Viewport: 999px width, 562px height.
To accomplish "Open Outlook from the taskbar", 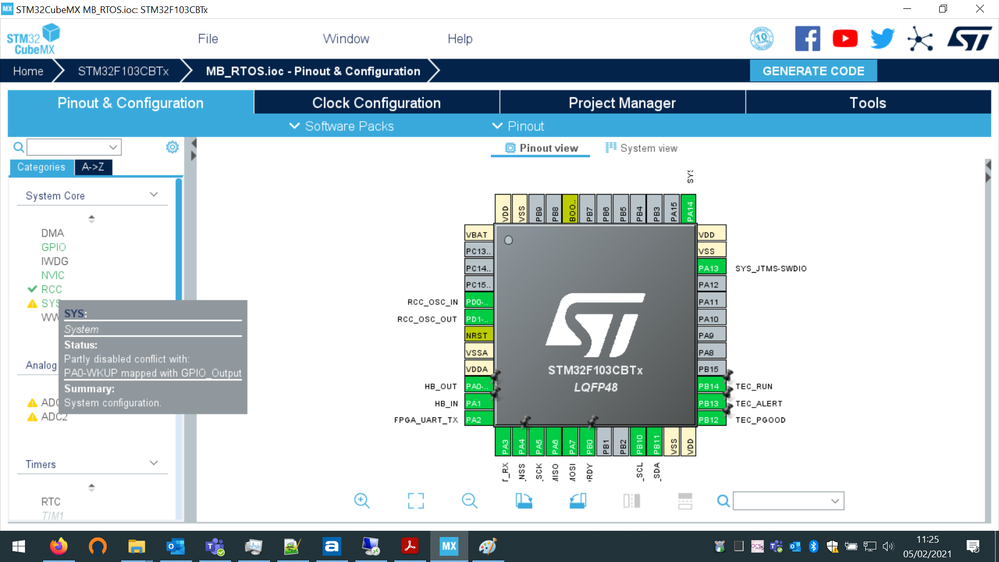I will (175, 546).
